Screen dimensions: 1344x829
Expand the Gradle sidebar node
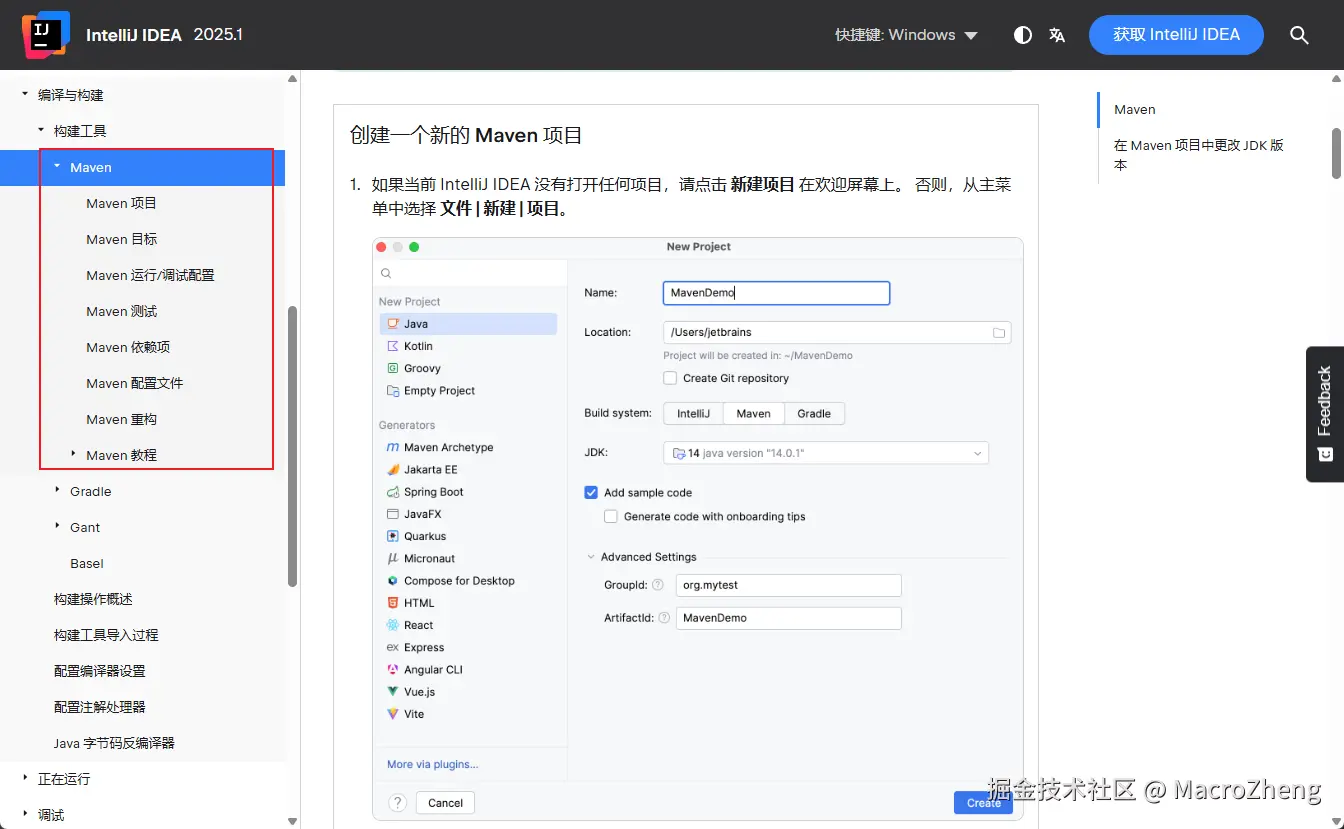coord(57,490)
